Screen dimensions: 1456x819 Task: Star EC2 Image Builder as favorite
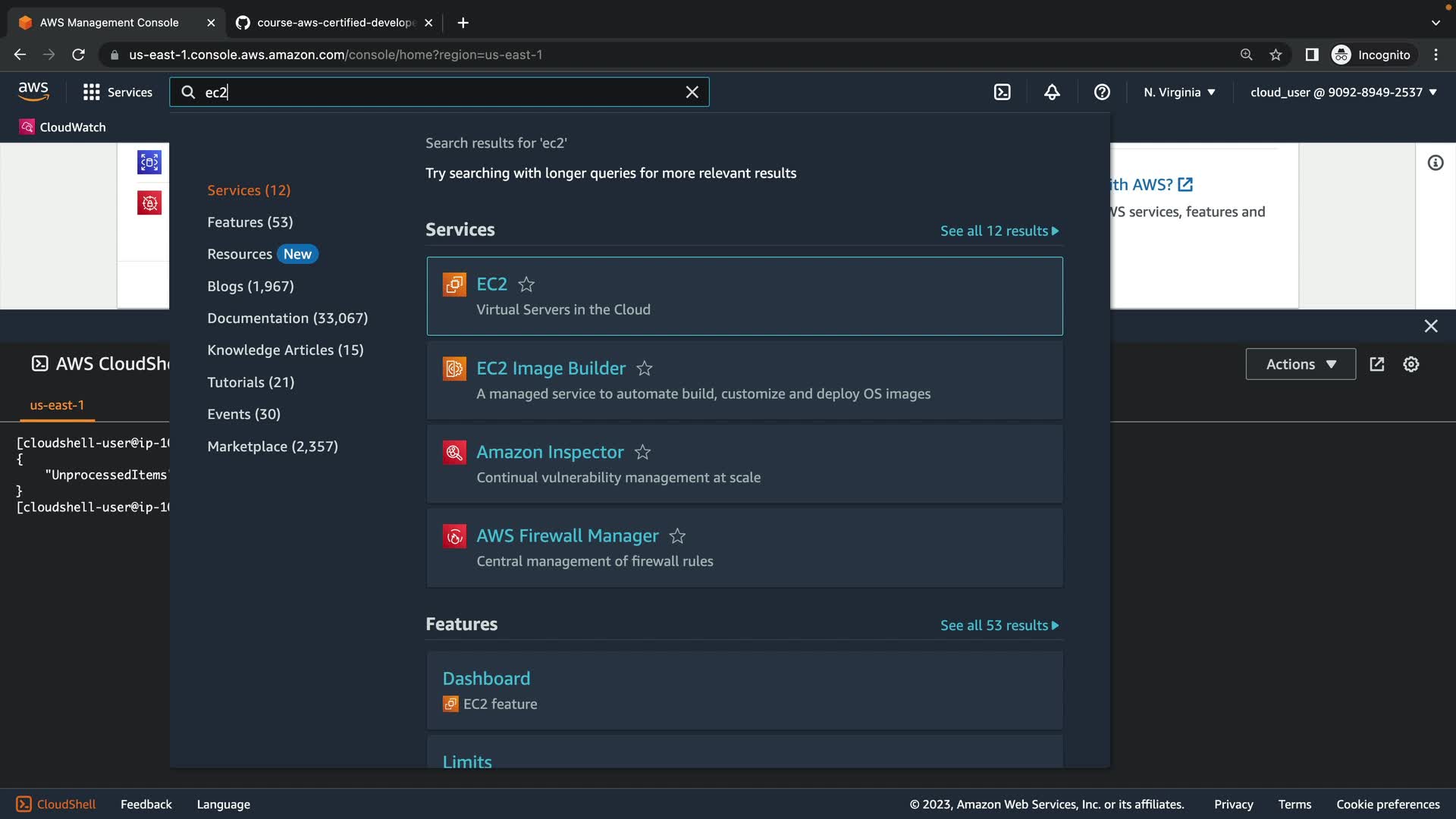(645, 369)
